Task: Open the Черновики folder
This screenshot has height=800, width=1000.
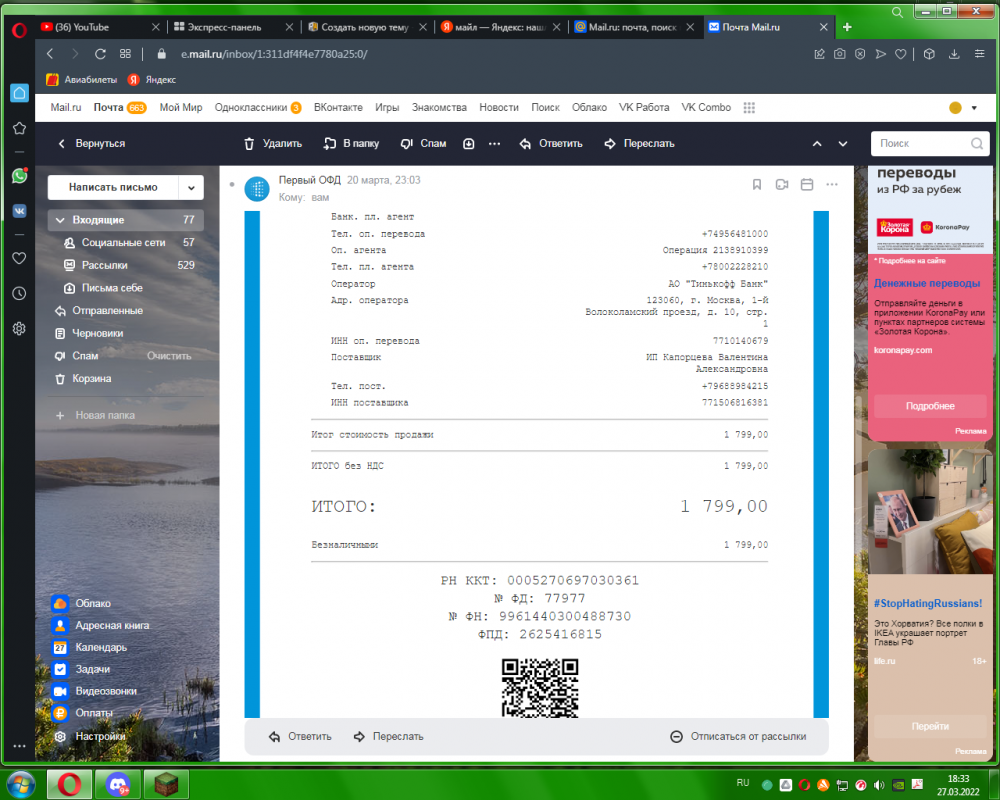Action: [126, 333]
